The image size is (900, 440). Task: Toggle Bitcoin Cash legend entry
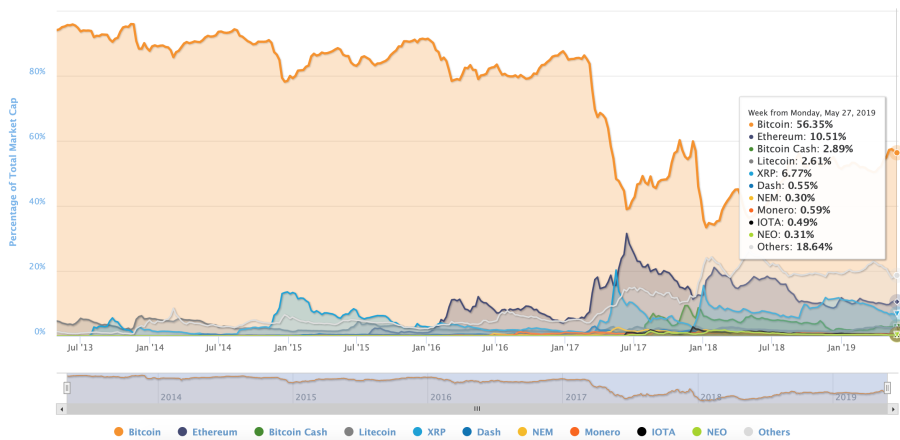290,432
